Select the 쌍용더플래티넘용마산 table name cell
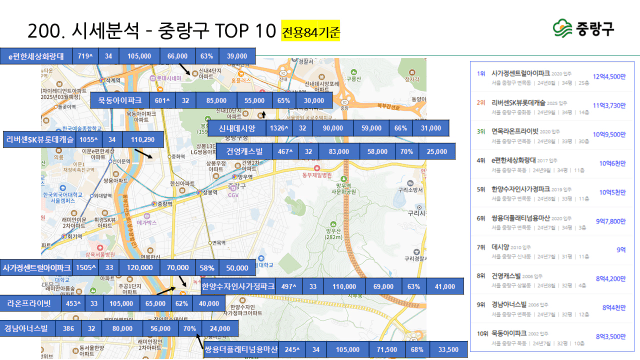Viewport: 640px width, 360px height. [x=241, y=350]
